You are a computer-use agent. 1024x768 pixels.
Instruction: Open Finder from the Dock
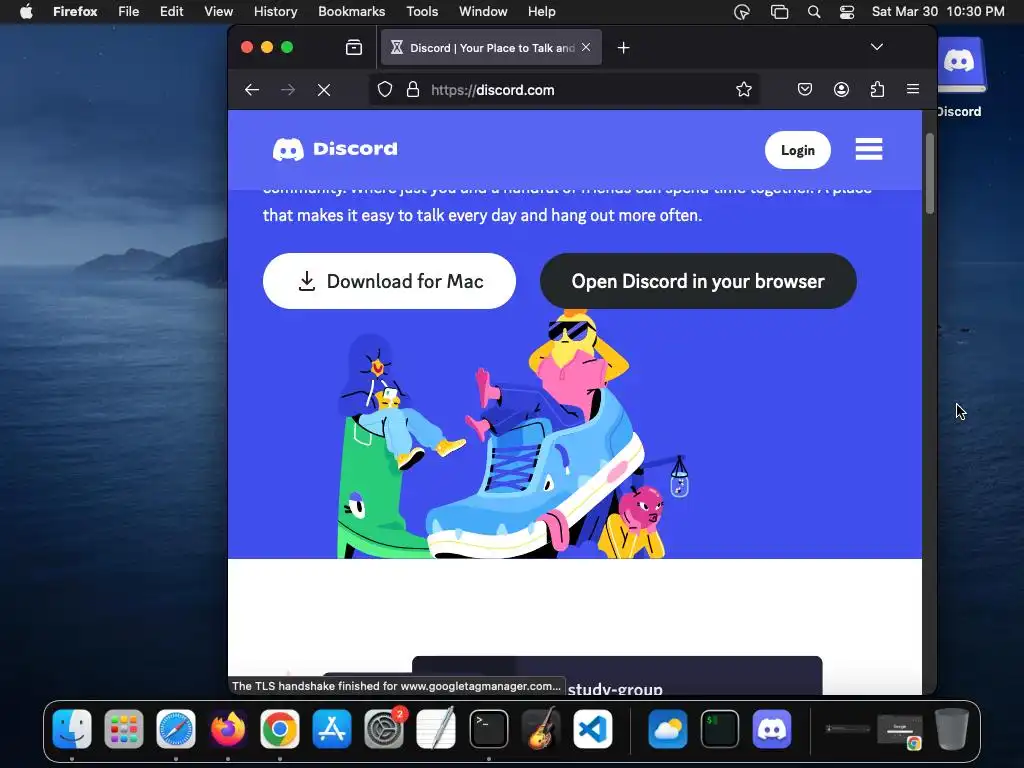pyautogui.click(x=72, y=729)
